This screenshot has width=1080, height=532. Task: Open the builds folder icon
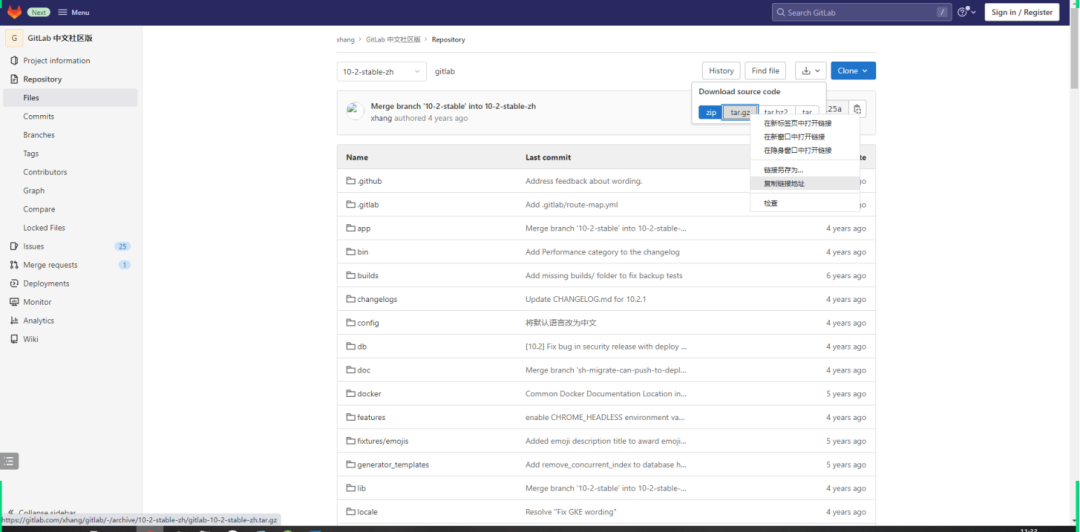[x=351, y=275]
